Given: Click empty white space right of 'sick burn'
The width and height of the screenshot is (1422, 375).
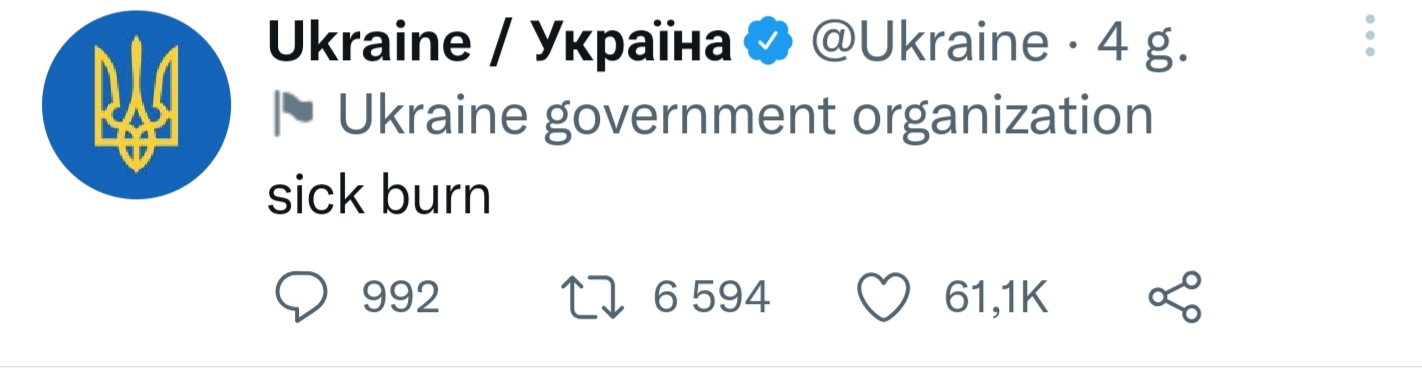Looking at the screenshot, I should coord(900,195).
